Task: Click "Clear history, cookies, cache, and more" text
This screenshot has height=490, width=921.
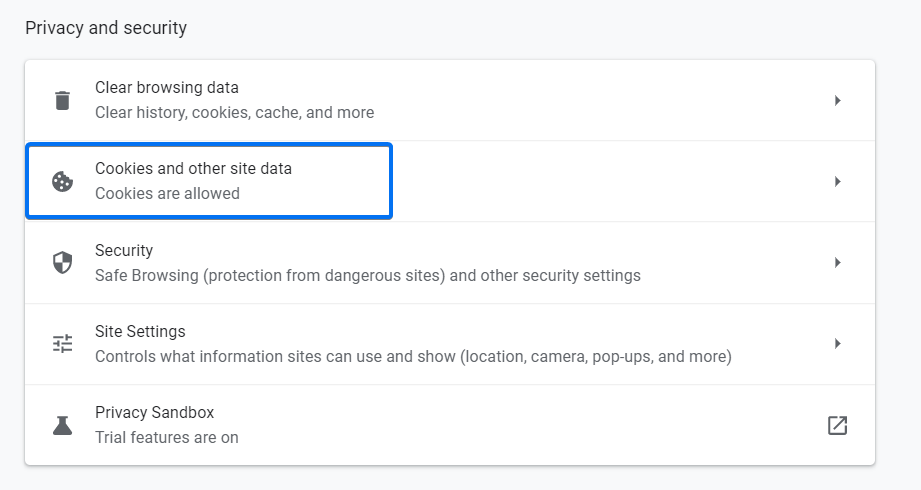Action: pos(234,113)
